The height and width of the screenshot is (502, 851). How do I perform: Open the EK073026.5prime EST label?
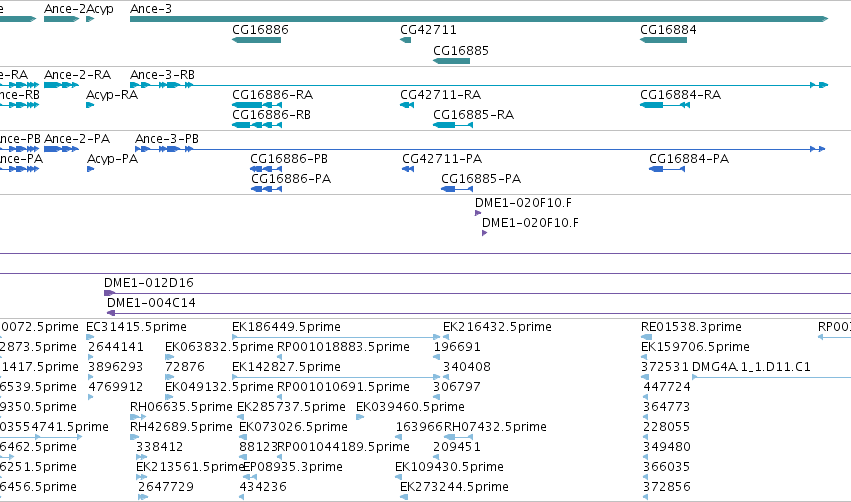[x=293, y=427]
